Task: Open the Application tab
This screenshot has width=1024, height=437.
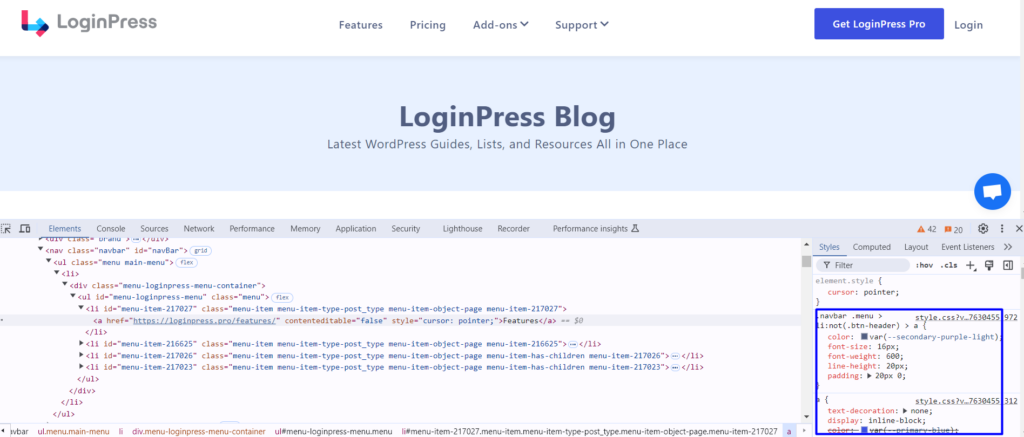Action: click(356, 229)
